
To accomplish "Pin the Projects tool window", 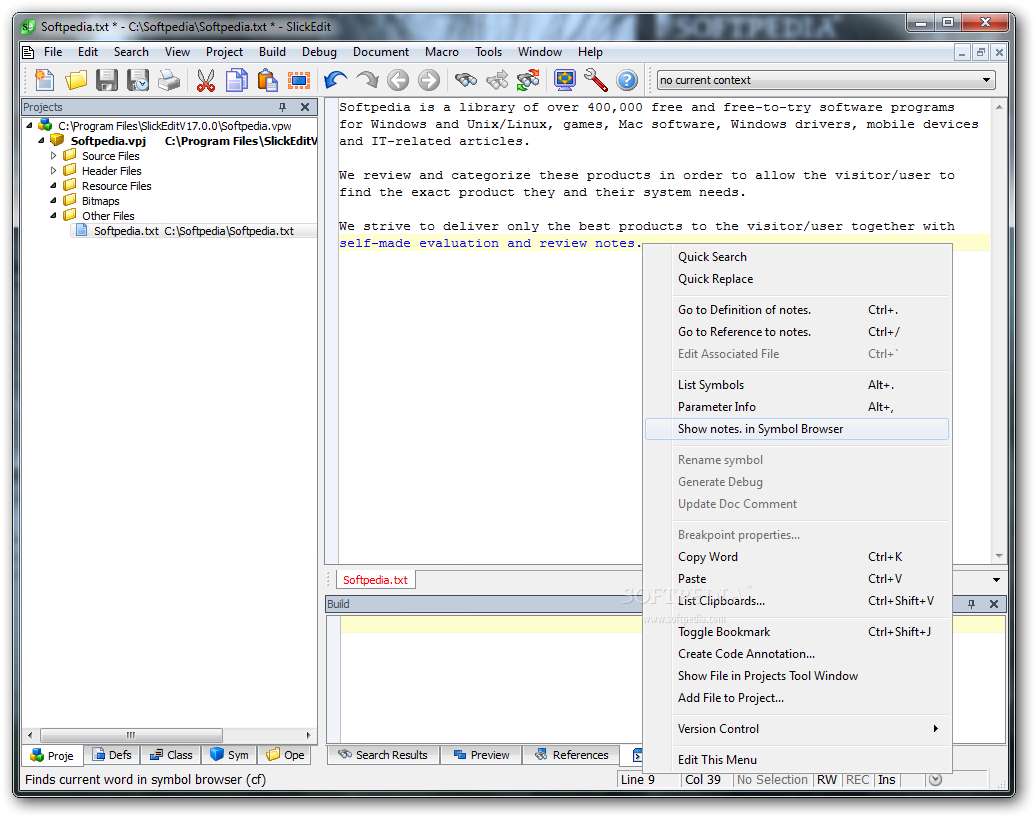I will pos(283,107).
